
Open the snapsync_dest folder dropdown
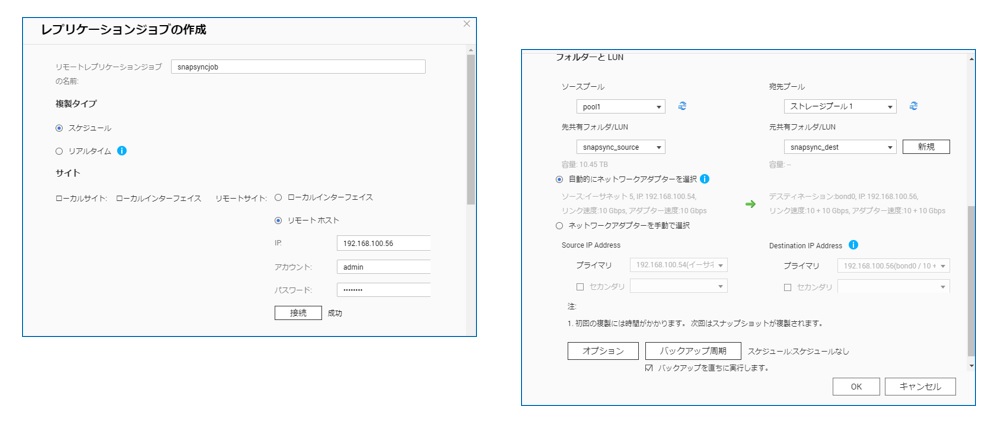tap(840, 147)
